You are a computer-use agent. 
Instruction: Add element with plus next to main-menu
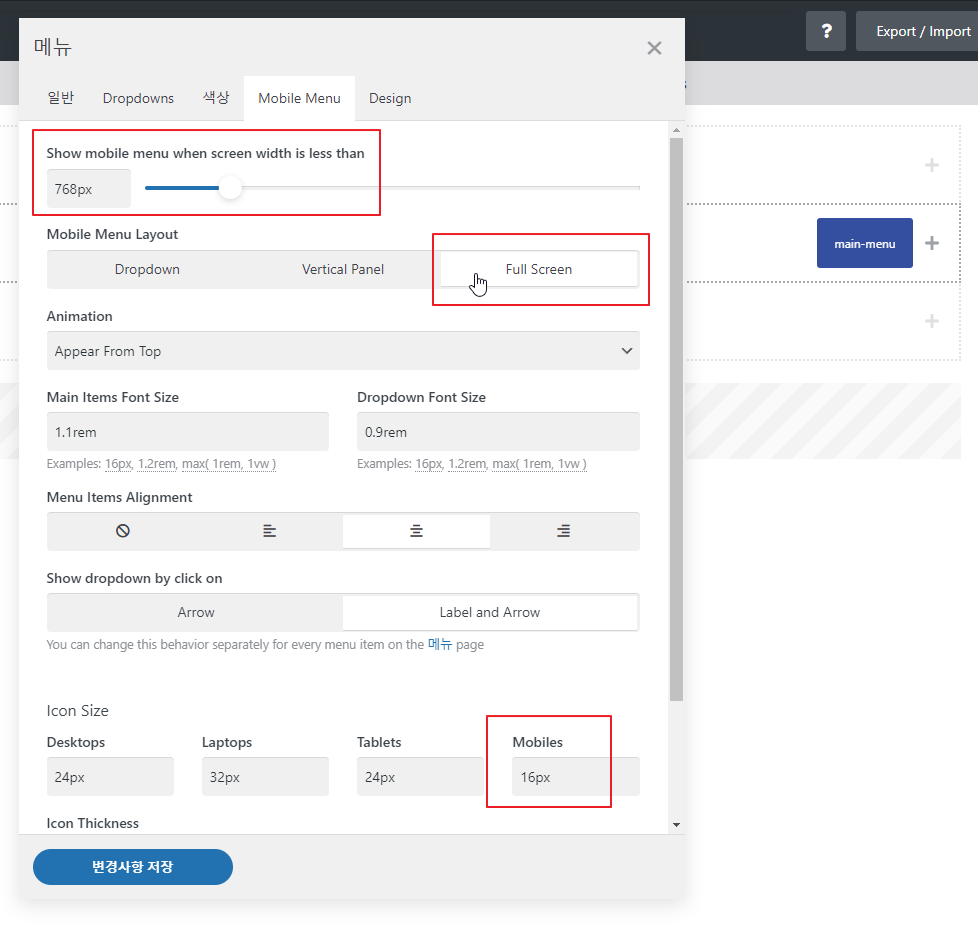[x=932, y=243]
